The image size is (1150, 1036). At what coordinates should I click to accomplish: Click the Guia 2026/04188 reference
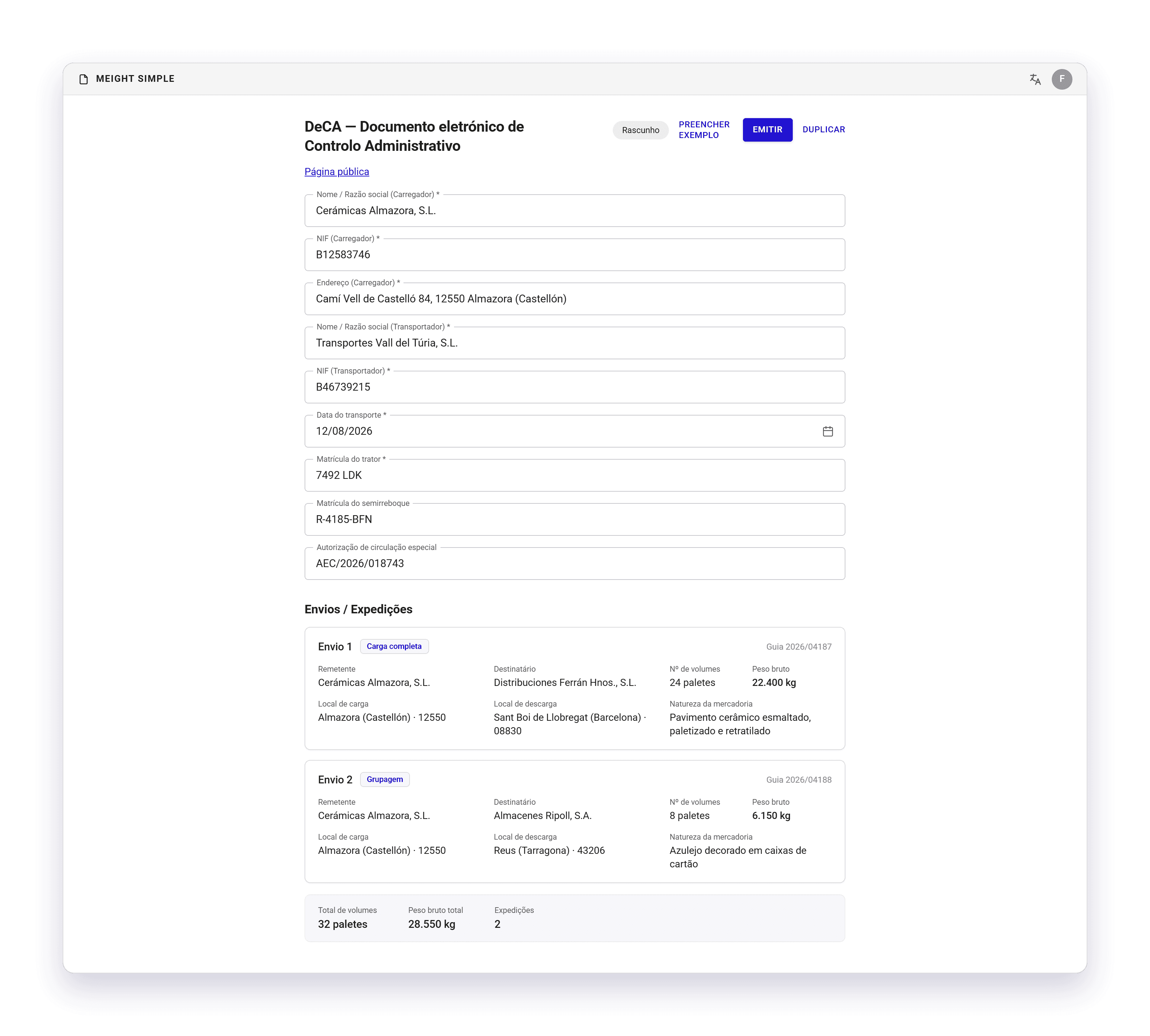799,781
